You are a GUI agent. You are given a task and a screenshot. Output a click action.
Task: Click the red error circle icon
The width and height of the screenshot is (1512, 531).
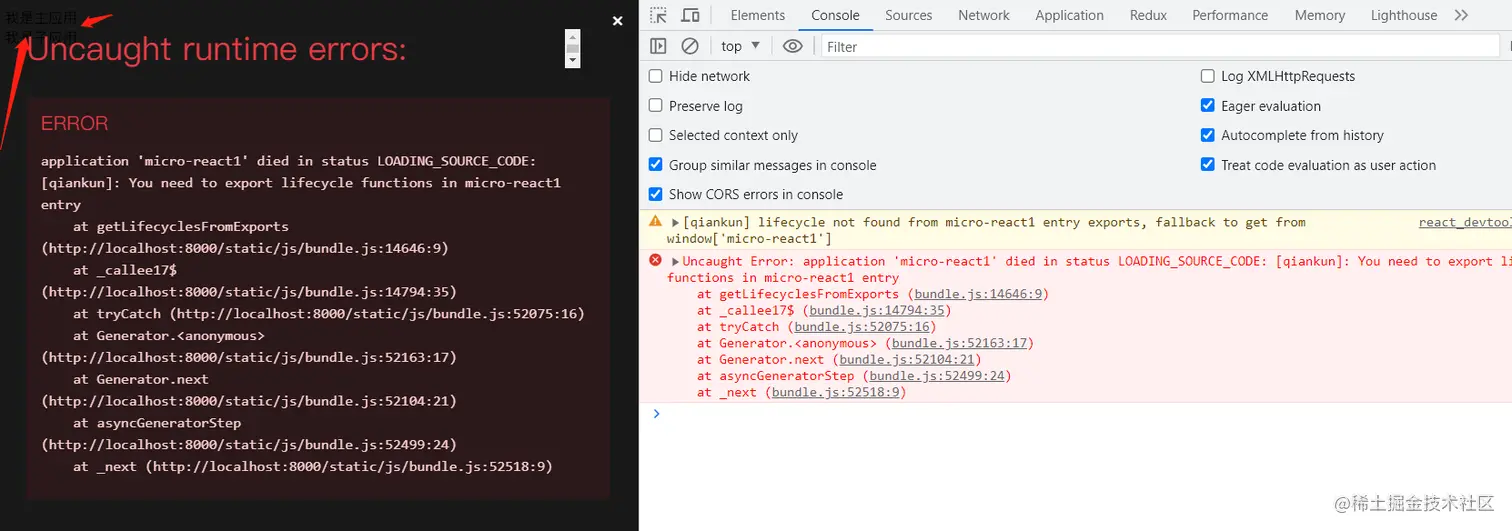(655, 260)
